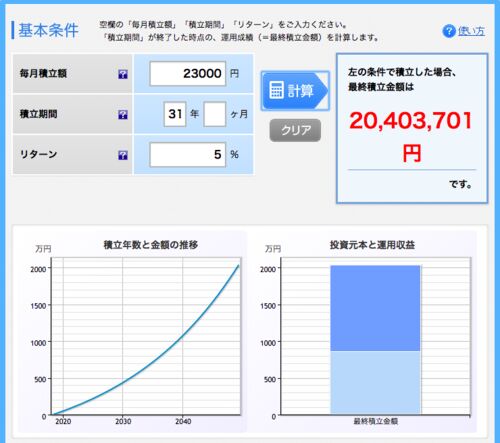
Task: Click the result amount 20,403,701
Action: pos(411,121)
